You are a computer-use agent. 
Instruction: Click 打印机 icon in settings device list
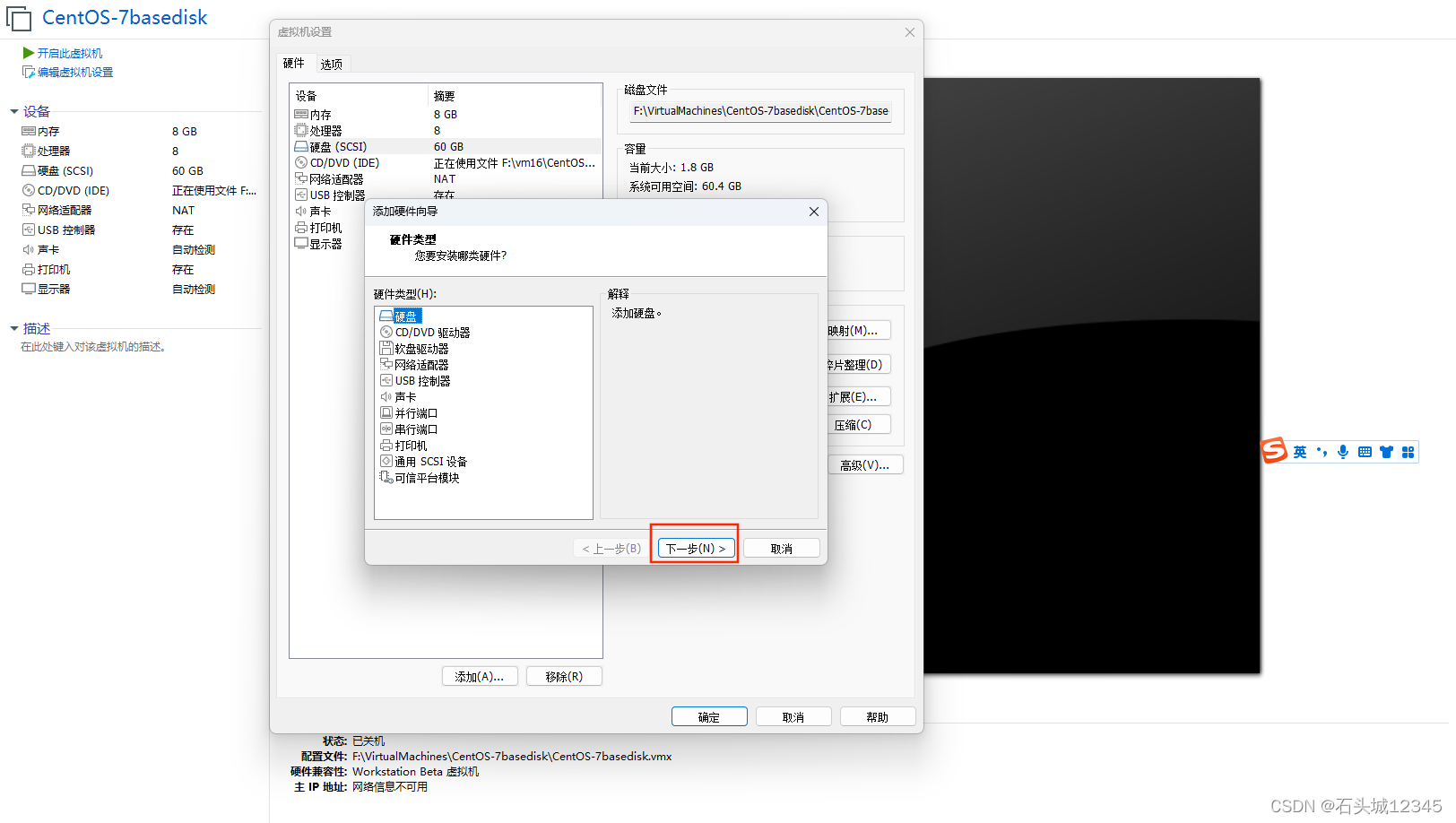point(301,228)
